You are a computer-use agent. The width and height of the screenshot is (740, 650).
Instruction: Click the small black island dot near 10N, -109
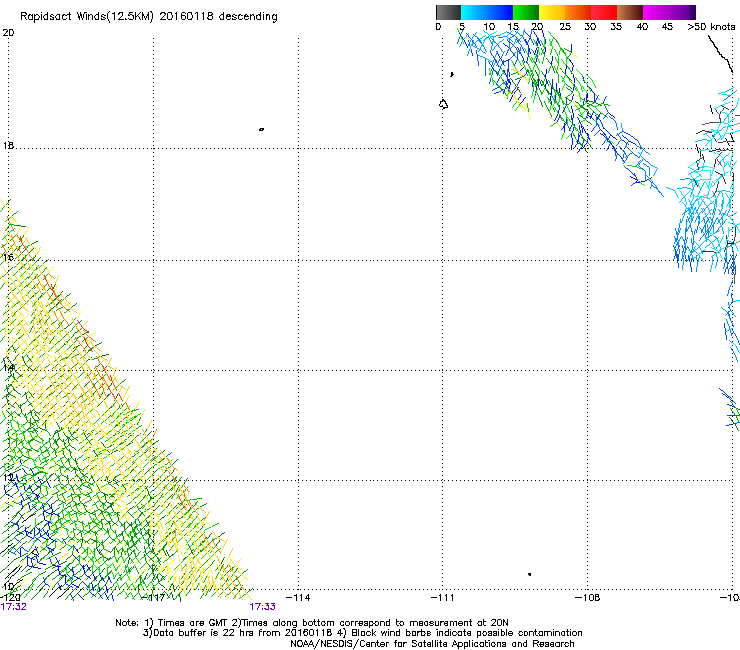[x=530, y=574]
